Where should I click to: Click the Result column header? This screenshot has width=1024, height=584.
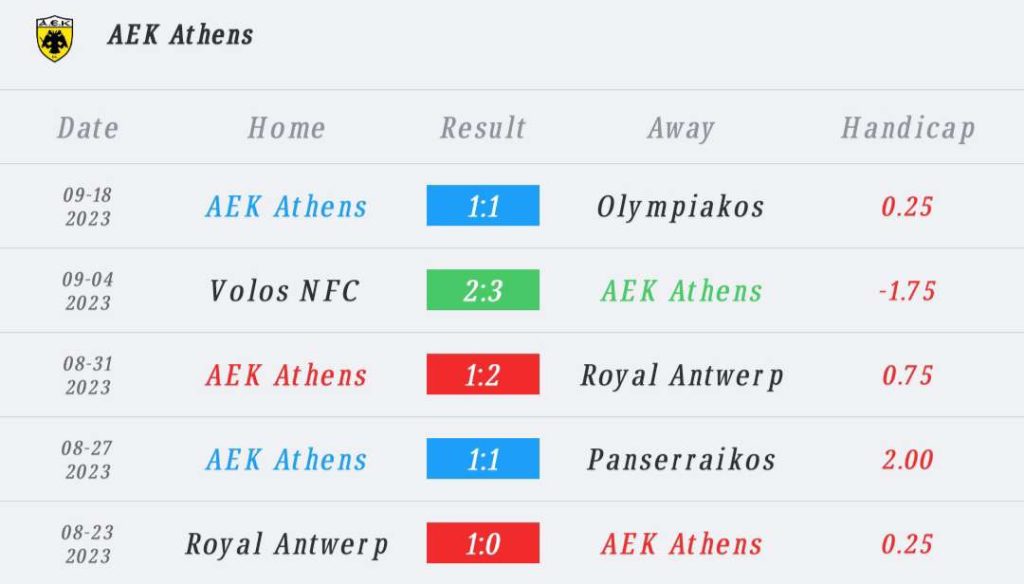click(x=483, y=128)
